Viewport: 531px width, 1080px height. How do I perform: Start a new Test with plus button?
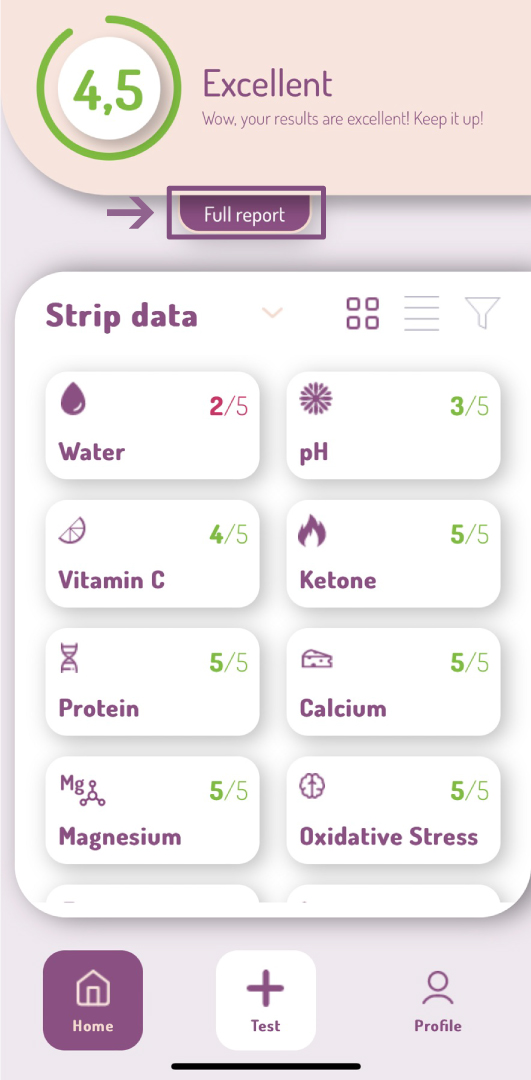click(x=266, y=1000)
